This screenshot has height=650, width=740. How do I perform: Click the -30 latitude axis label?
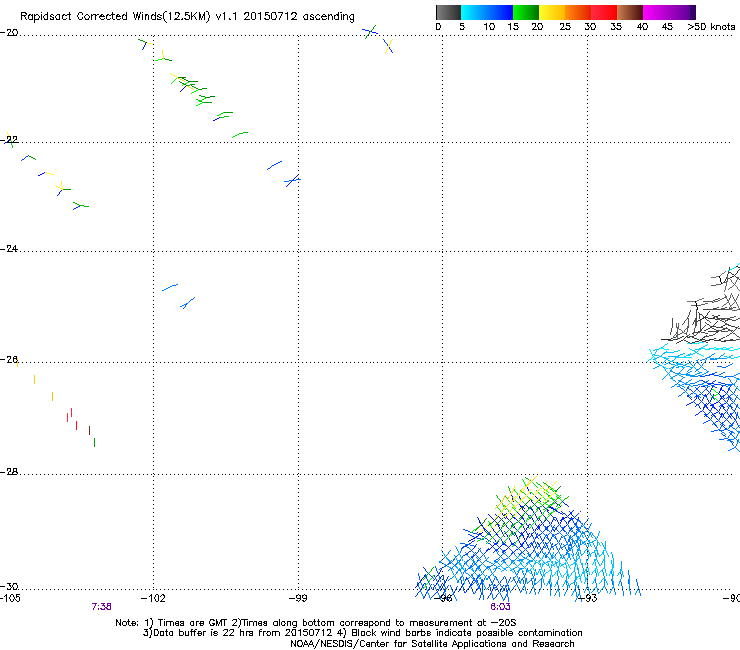[9, 587]
